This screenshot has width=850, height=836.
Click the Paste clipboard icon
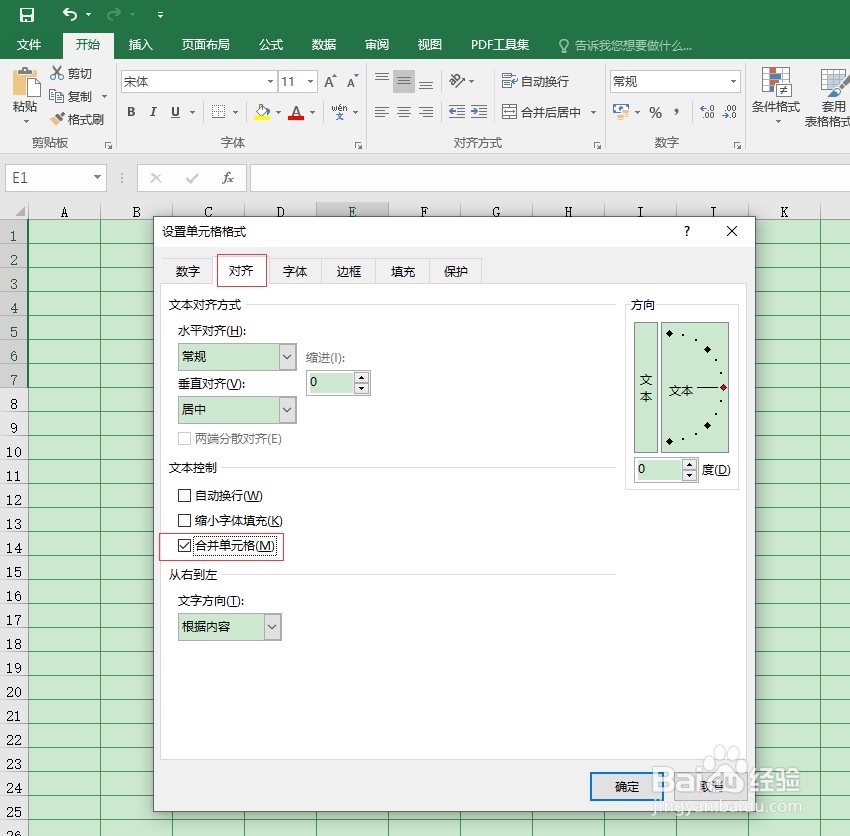point(26,82)
